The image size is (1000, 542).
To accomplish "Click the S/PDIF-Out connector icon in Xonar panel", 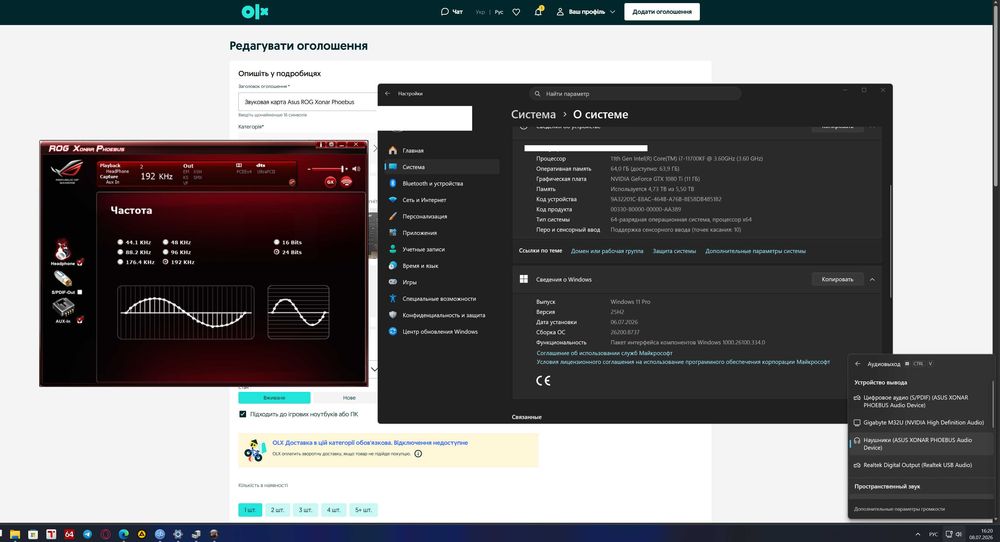I will pos(62,279).
